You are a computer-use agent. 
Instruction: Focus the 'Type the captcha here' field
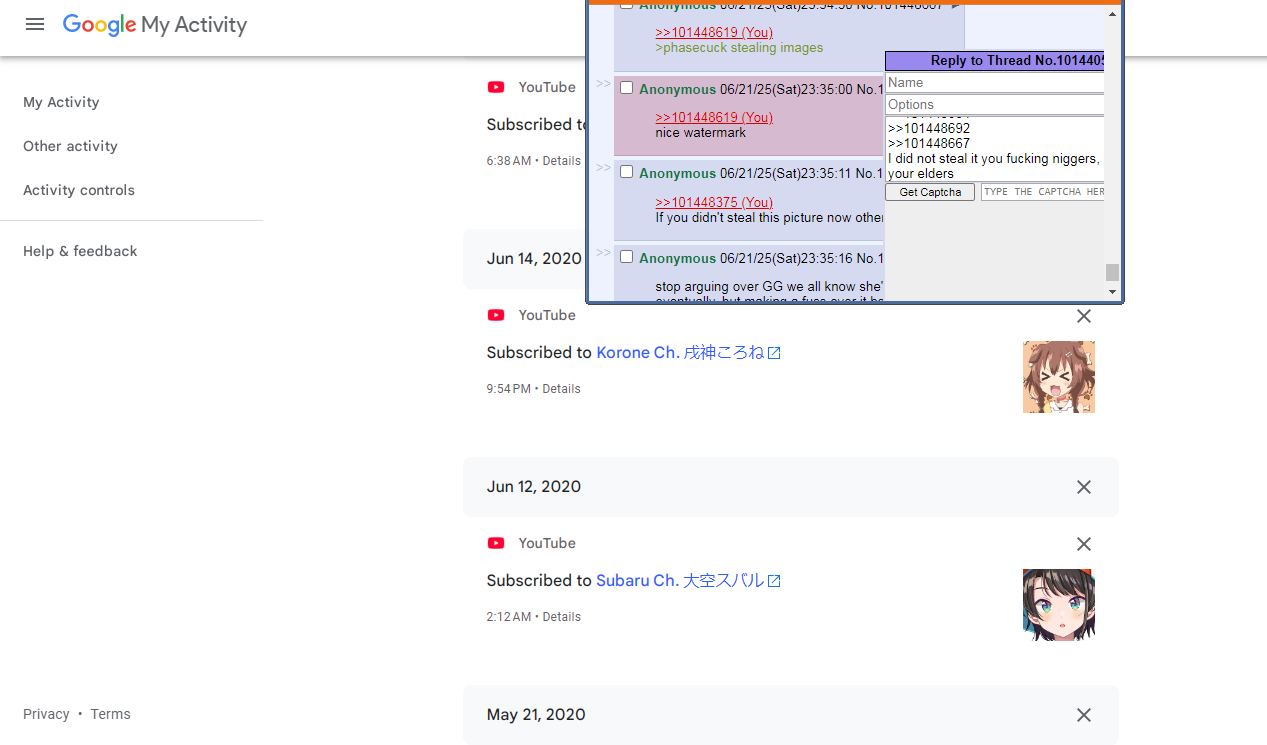(1043, 192)
